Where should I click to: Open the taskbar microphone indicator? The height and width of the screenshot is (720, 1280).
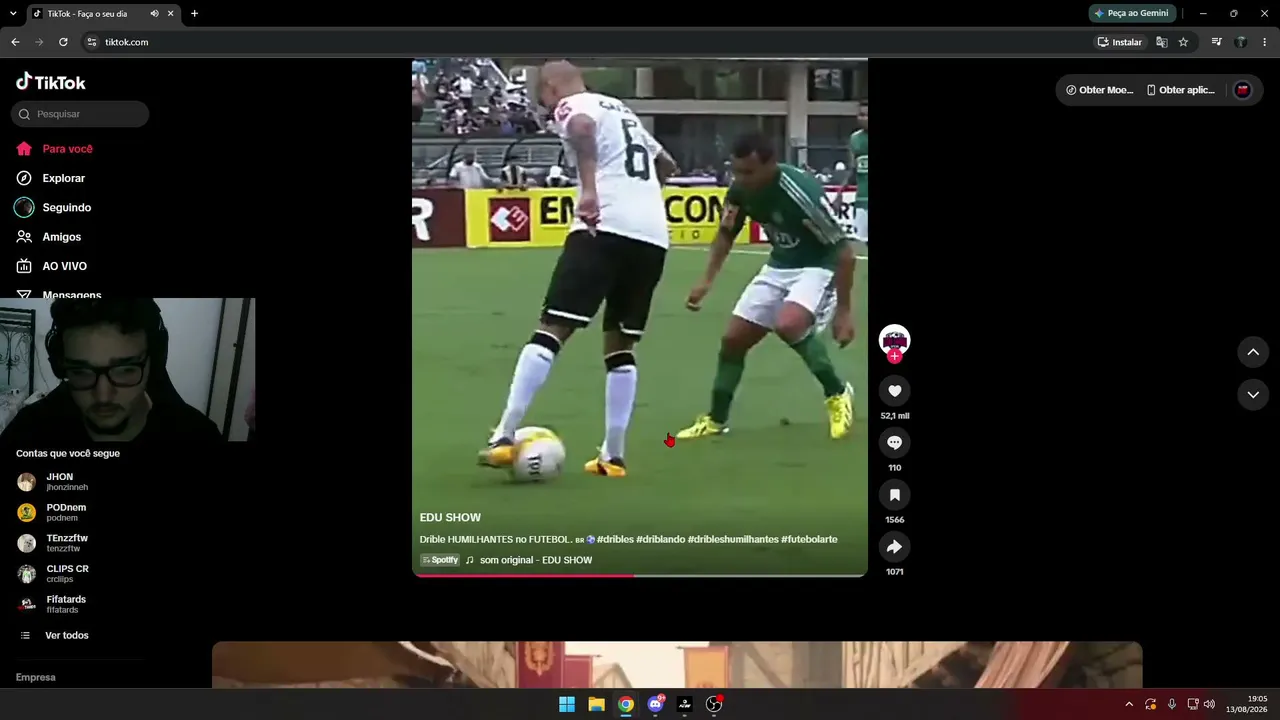point(1172,704)
